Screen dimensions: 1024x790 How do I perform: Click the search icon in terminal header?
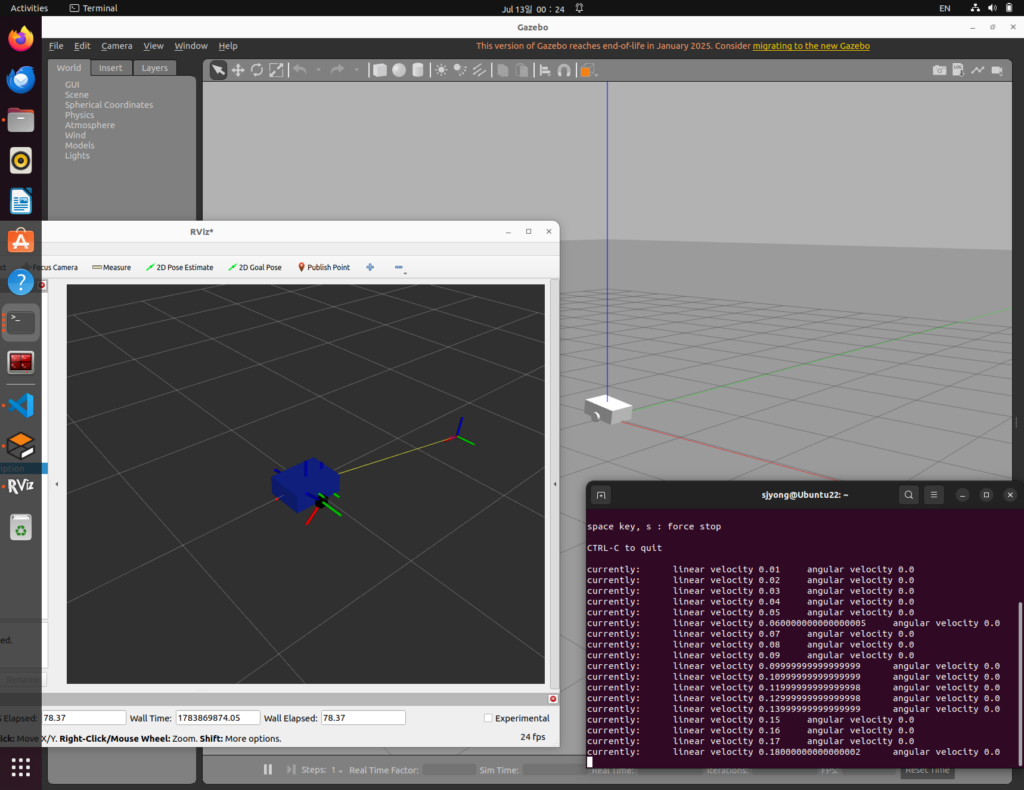pos(908,495)
